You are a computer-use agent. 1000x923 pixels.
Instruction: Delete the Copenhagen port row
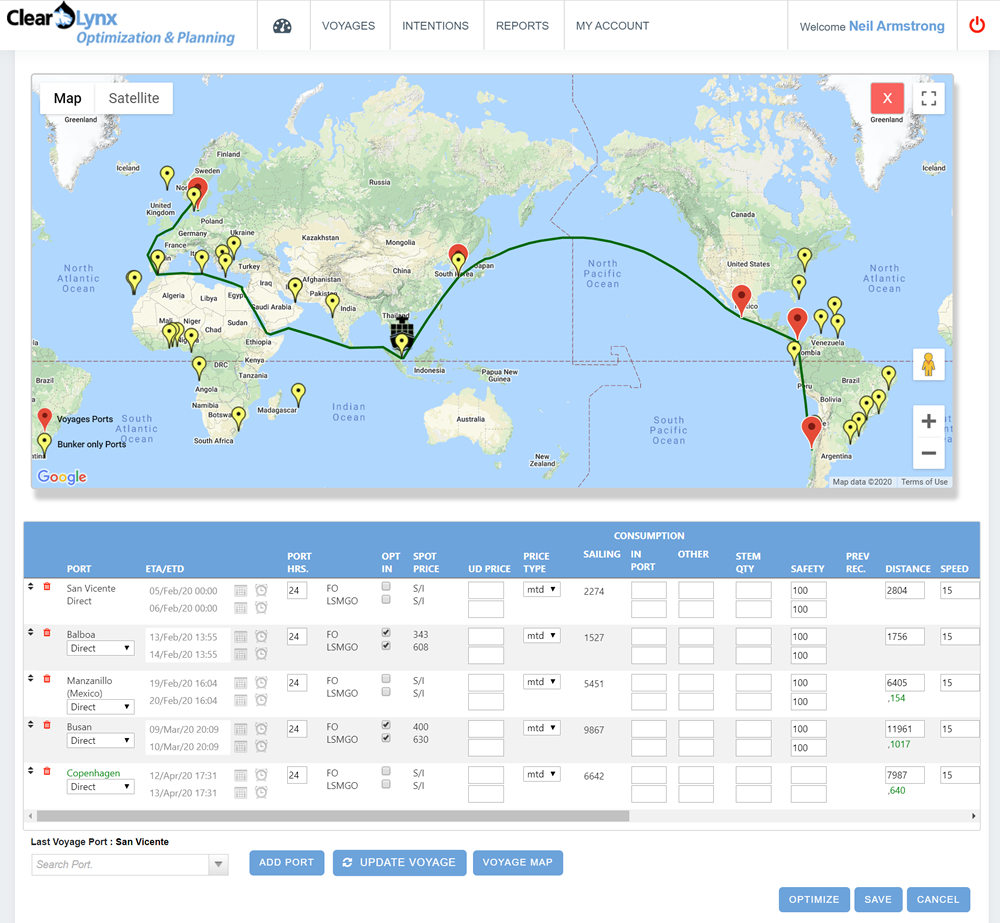47,771
